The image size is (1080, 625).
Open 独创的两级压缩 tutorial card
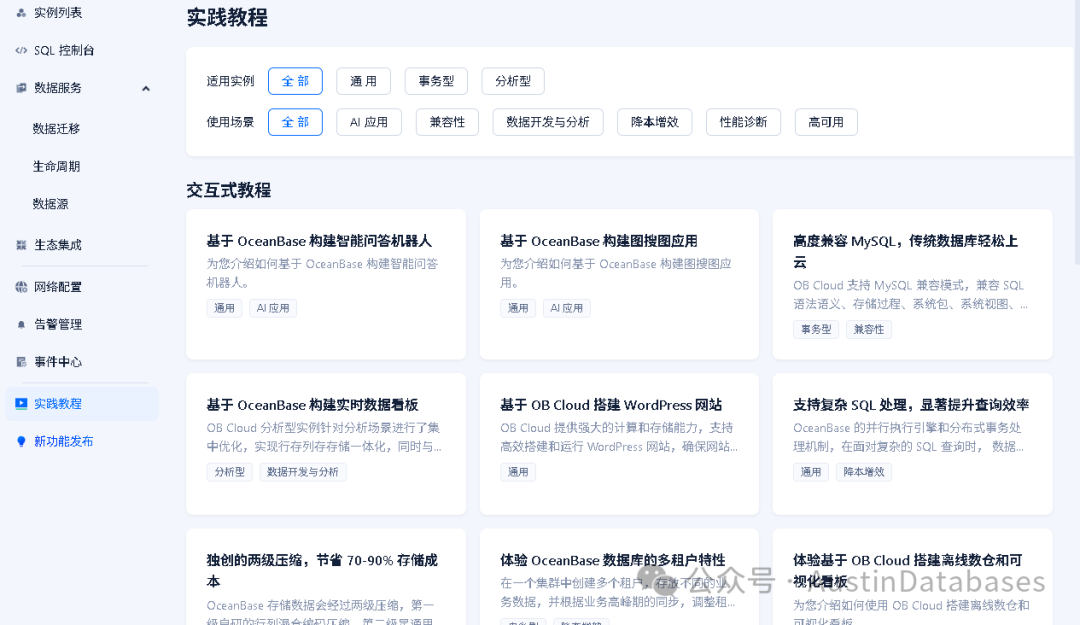[326, 577]
